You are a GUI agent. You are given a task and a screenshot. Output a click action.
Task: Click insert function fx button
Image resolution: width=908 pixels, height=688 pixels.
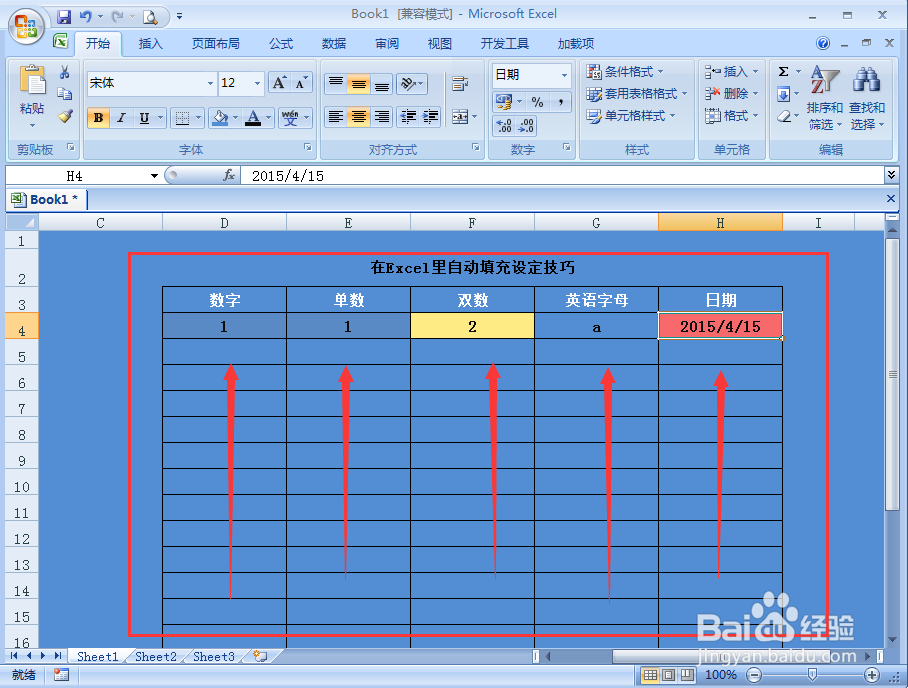pyautogui.click(x=229, y=175)
